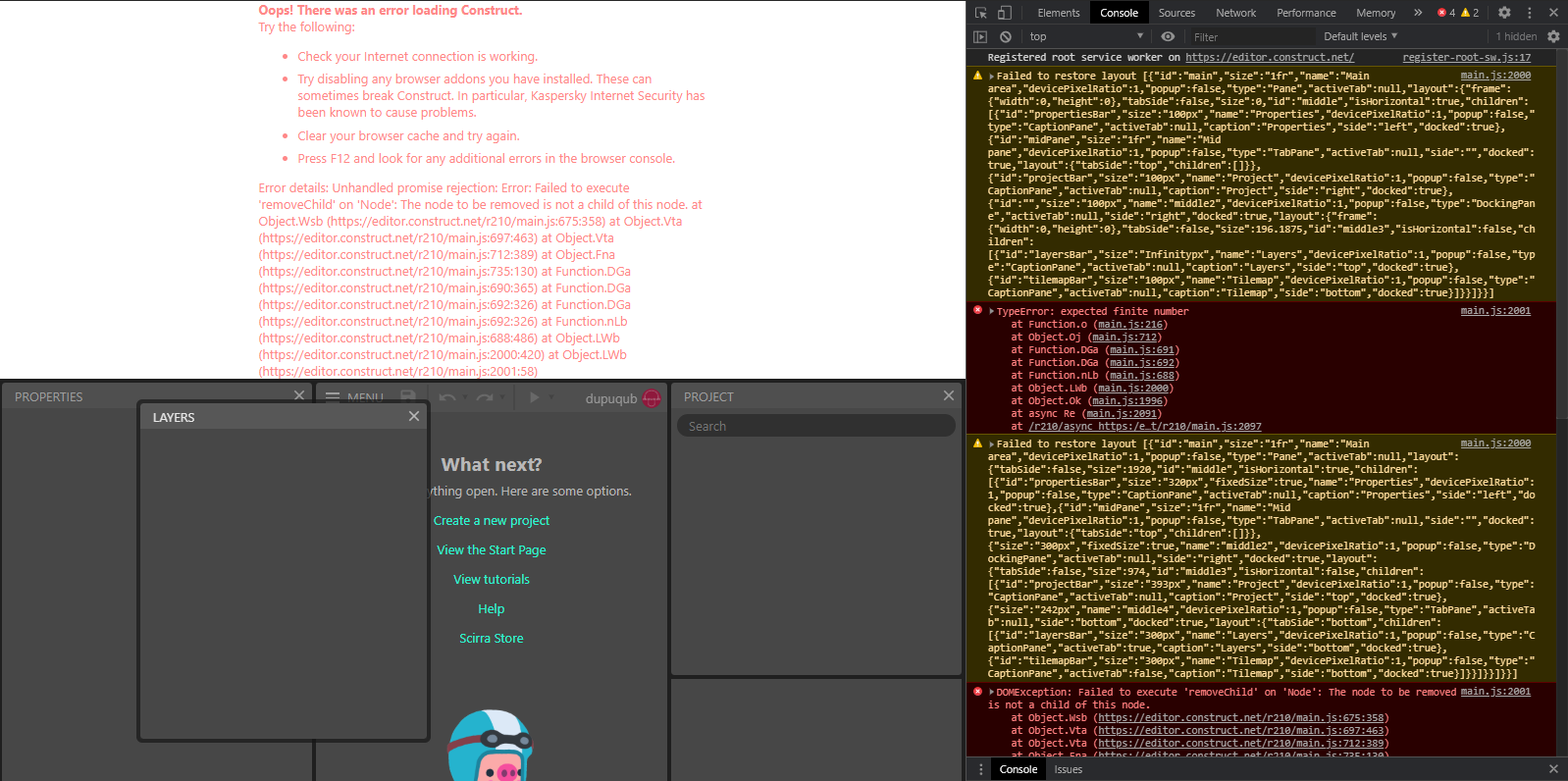This screenshot has height=781, width=1568.
Task: Open main.js:2091 async Re link
Action: coord(1122,414)
